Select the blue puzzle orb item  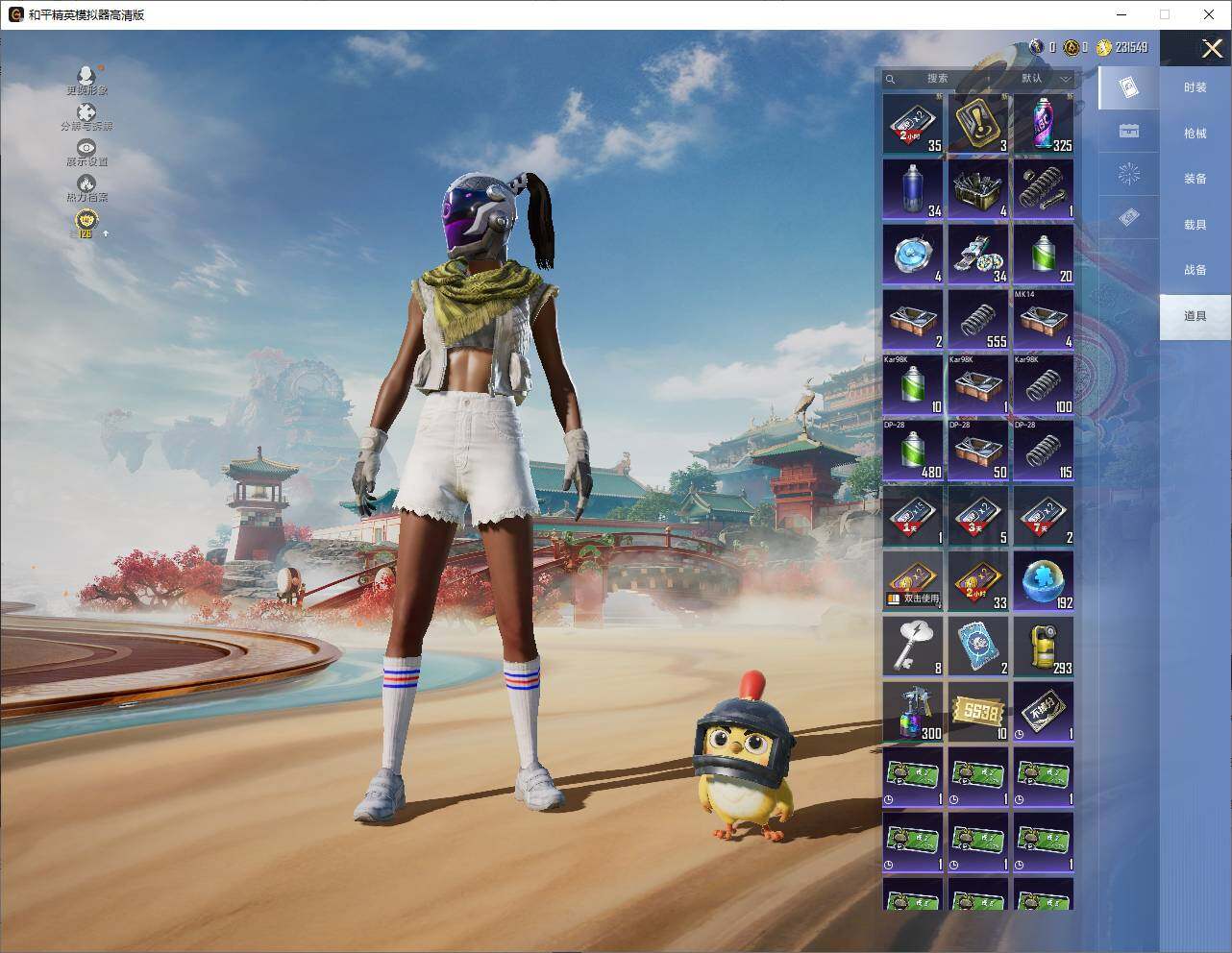tap(1044, 581)
